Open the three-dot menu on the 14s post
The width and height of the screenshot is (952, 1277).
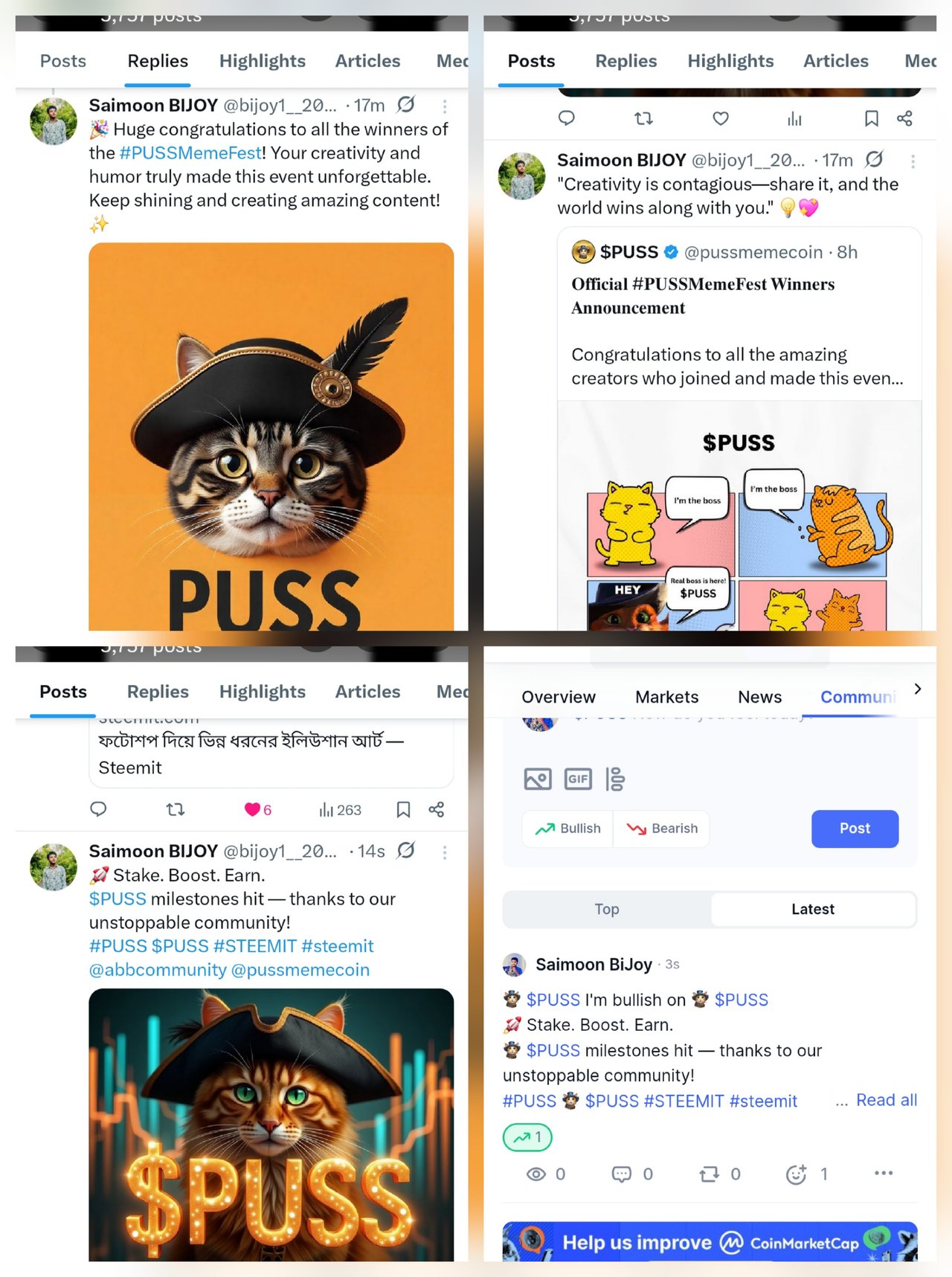click(445, 852)
